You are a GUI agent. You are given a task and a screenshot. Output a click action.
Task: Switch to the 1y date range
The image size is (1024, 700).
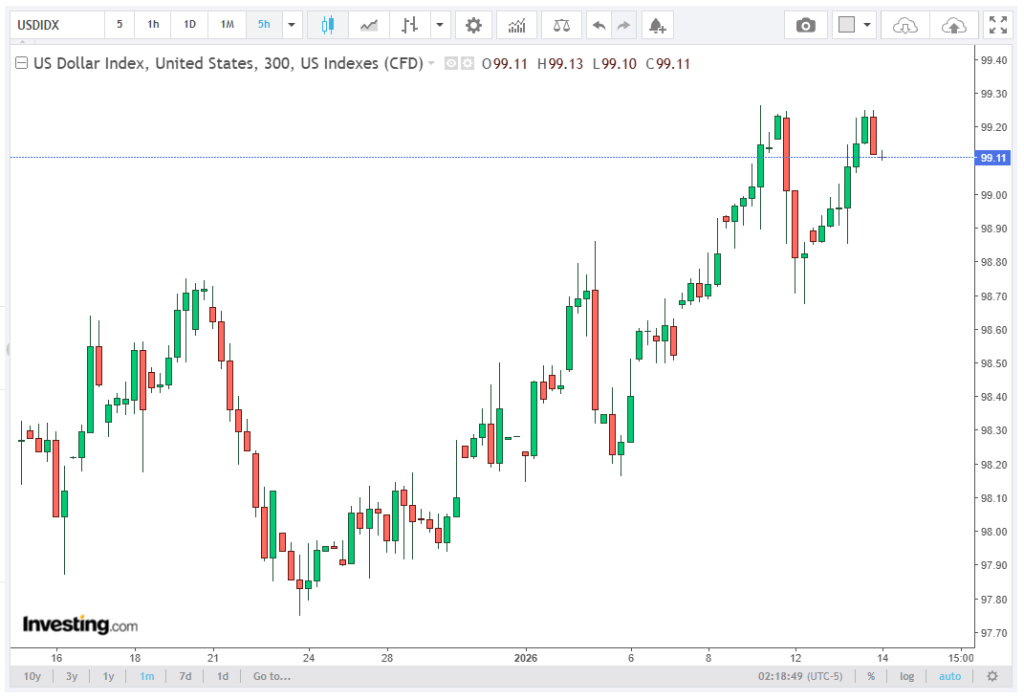[108, 677]
